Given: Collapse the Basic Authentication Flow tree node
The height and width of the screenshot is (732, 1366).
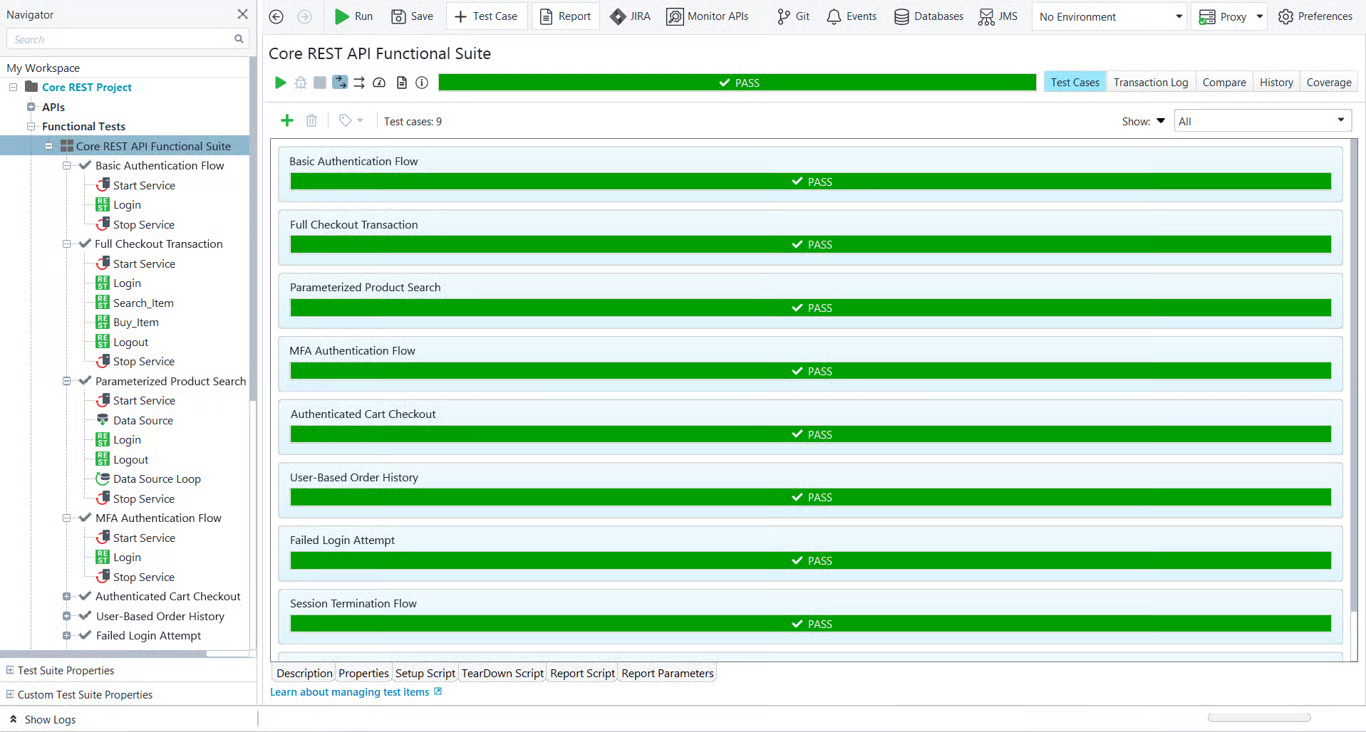Looking at the screenshot, I should pyautogui.click(x=67, y=166).
